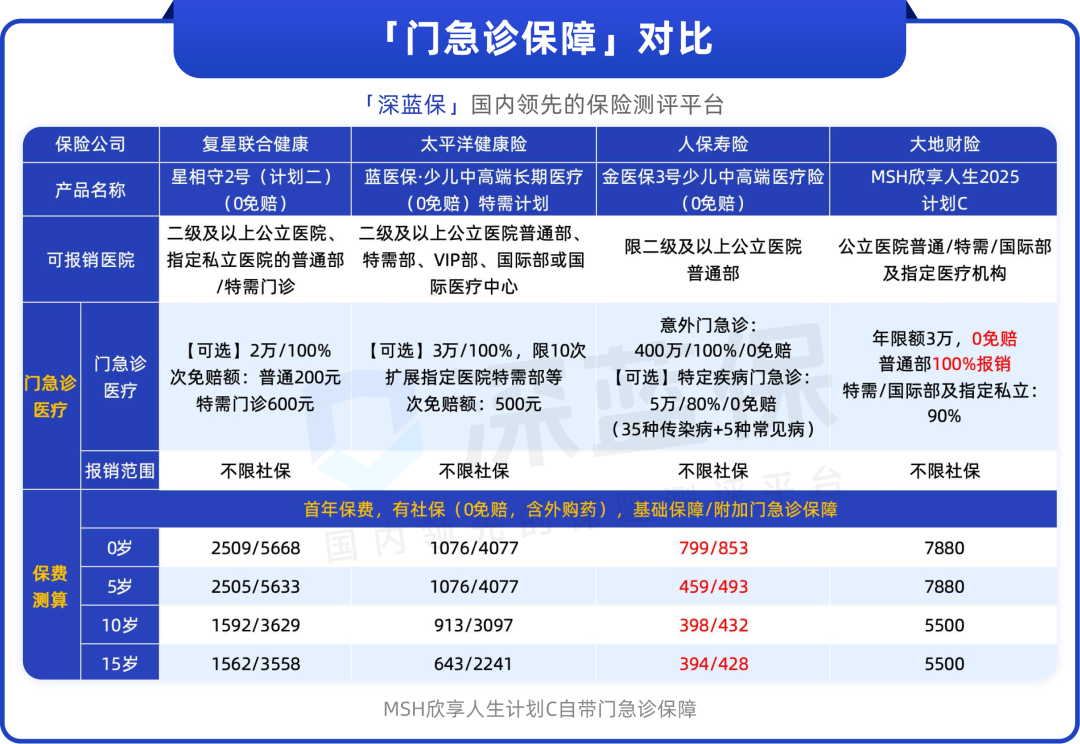1080x744 pixels.
Task: Click the text 400万/100%/0免赔
Action: [x=713, y=351]
